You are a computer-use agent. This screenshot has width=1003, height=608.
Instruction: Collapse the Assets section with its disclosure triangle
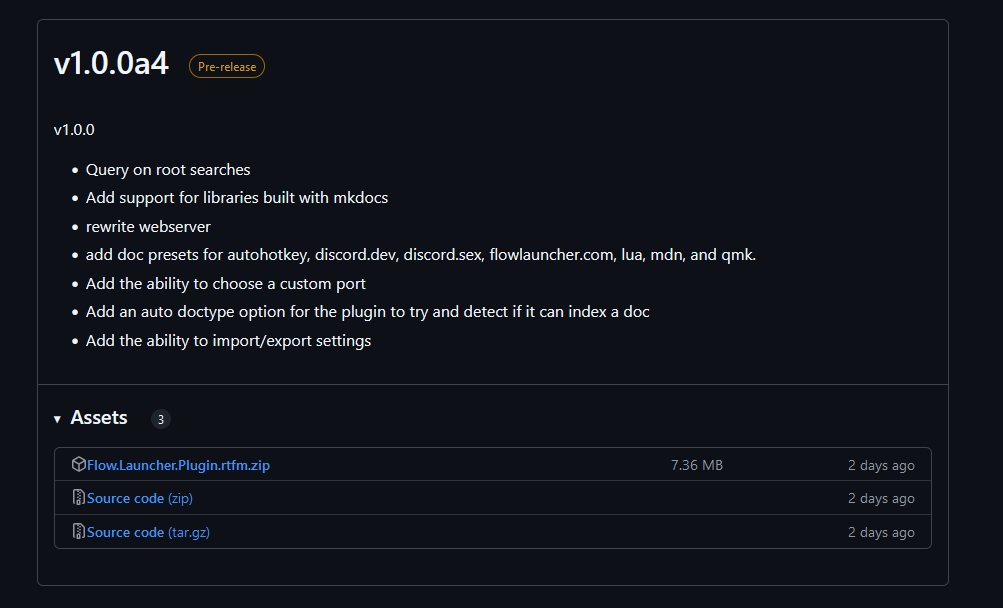point(57,419)
